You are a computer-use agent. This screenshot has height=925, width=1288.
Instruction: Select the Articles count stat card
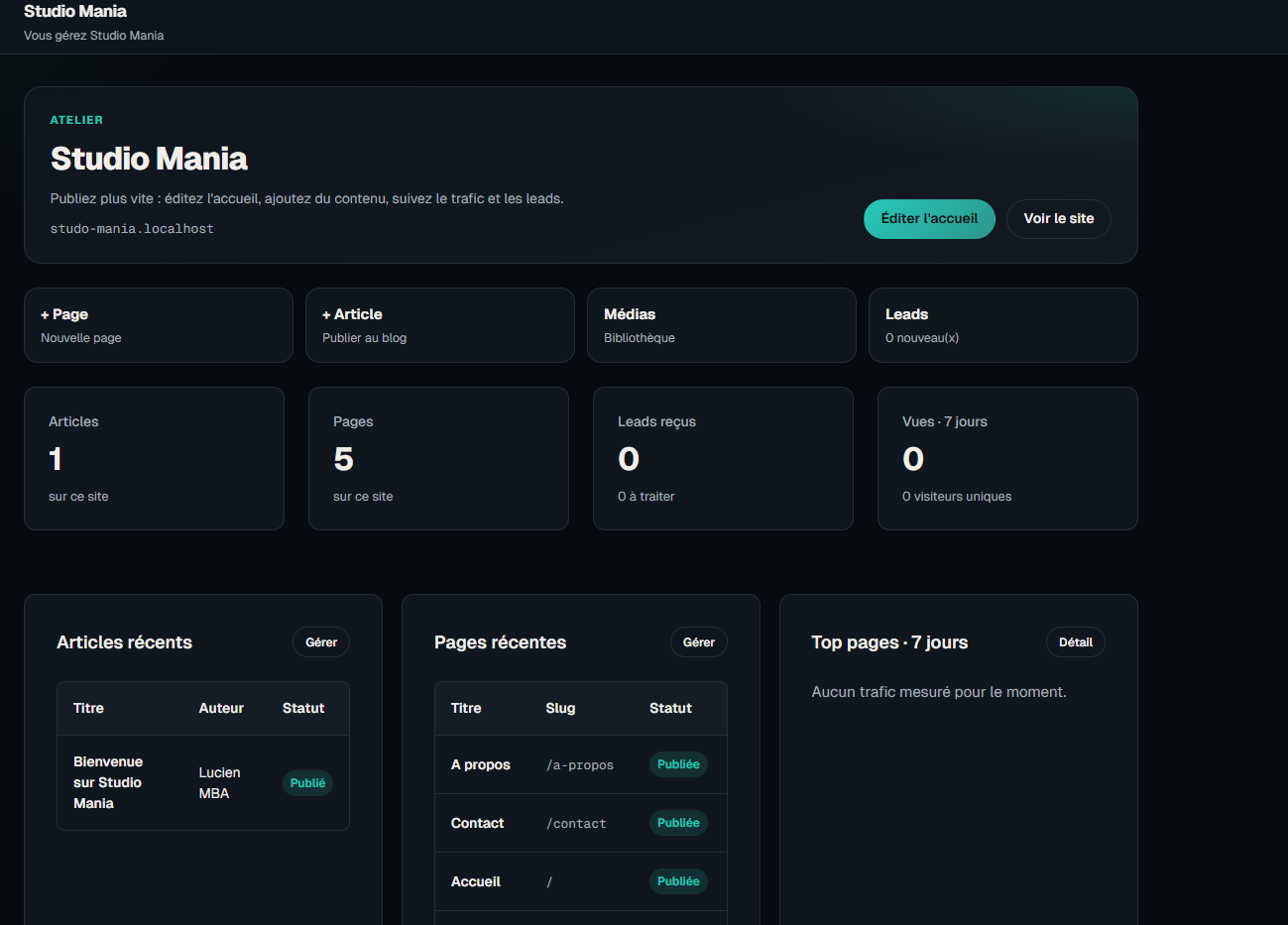(x=154, y=458)
